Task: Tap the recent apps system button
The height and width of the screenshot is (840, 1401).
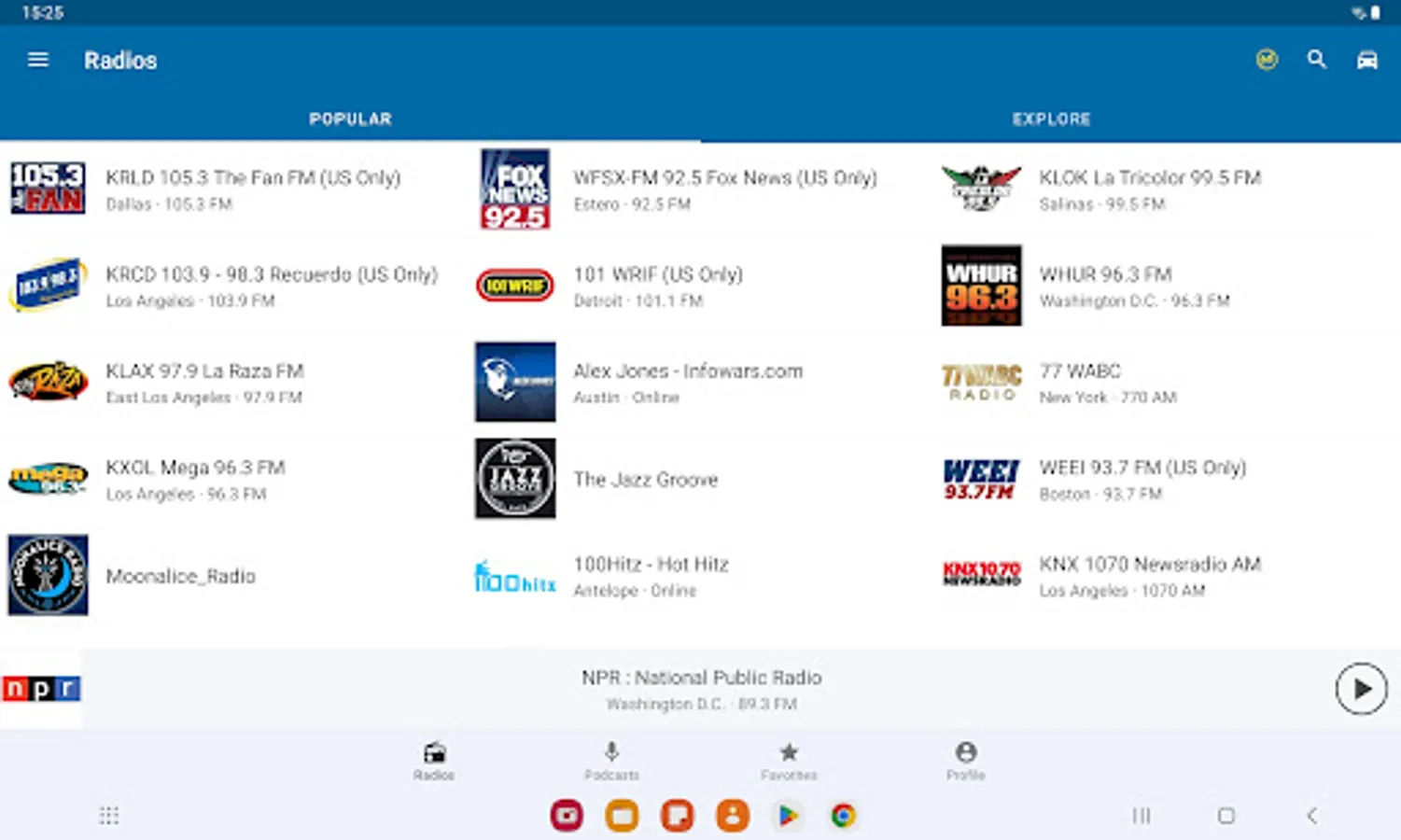Action: point(1141,816)
